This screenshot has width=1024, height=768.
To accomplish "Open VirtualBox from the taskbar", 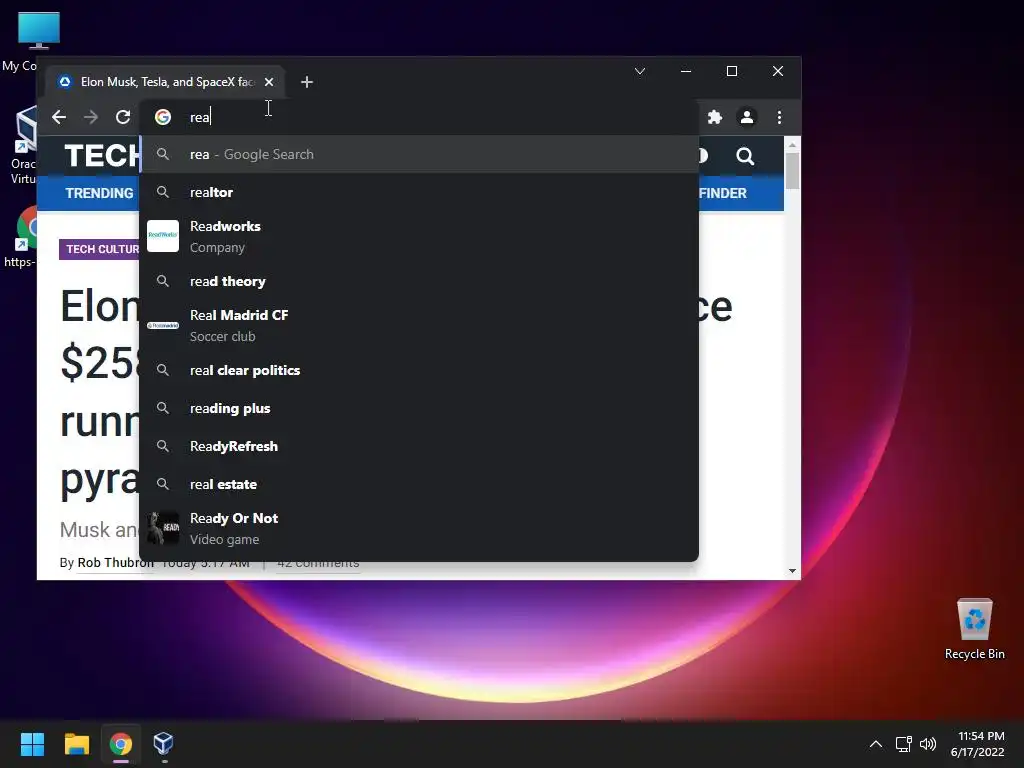I will tap(163, 744).
